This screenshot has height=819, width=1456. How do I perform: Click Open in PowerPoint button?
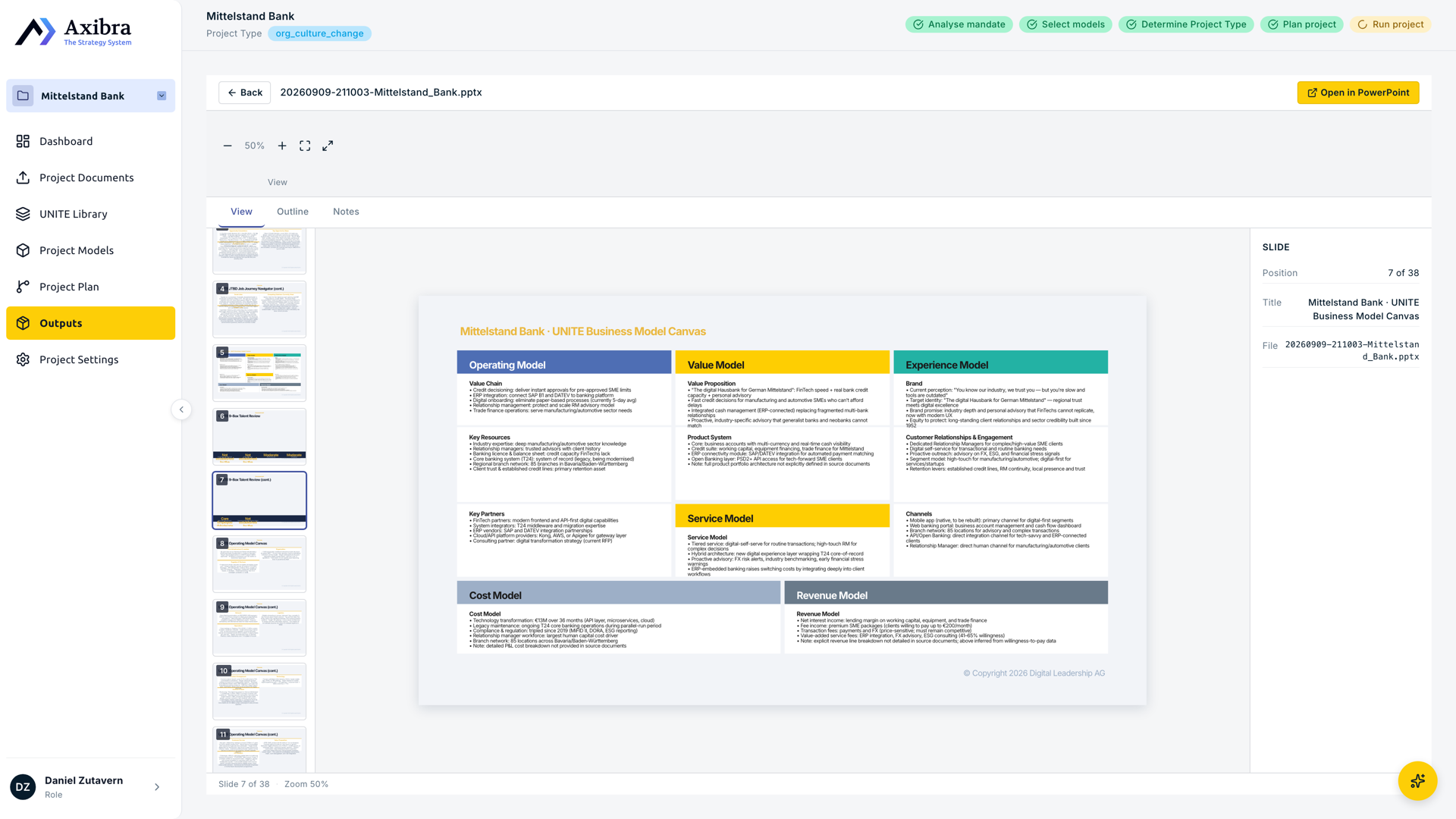(x=1358, y=93)
